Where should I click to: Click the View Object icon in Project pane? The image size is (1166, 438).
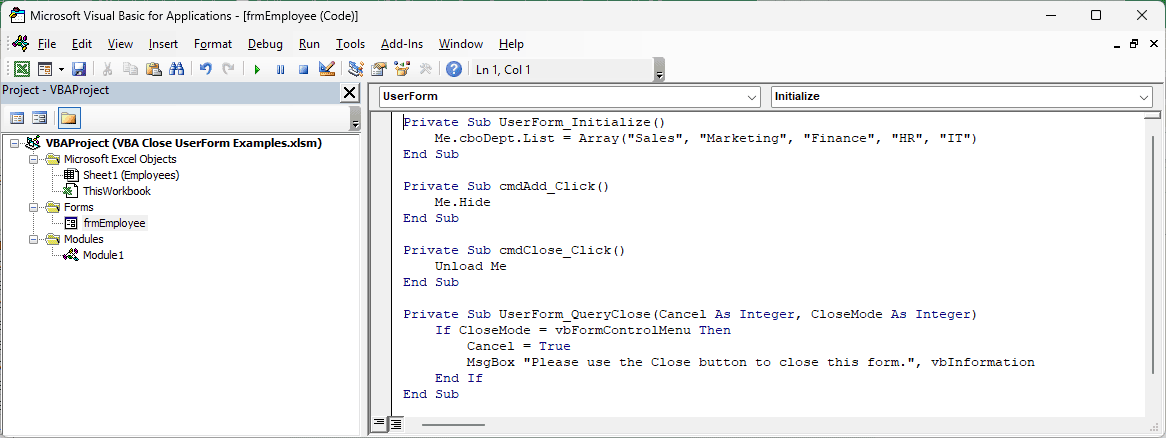(39, 117)
